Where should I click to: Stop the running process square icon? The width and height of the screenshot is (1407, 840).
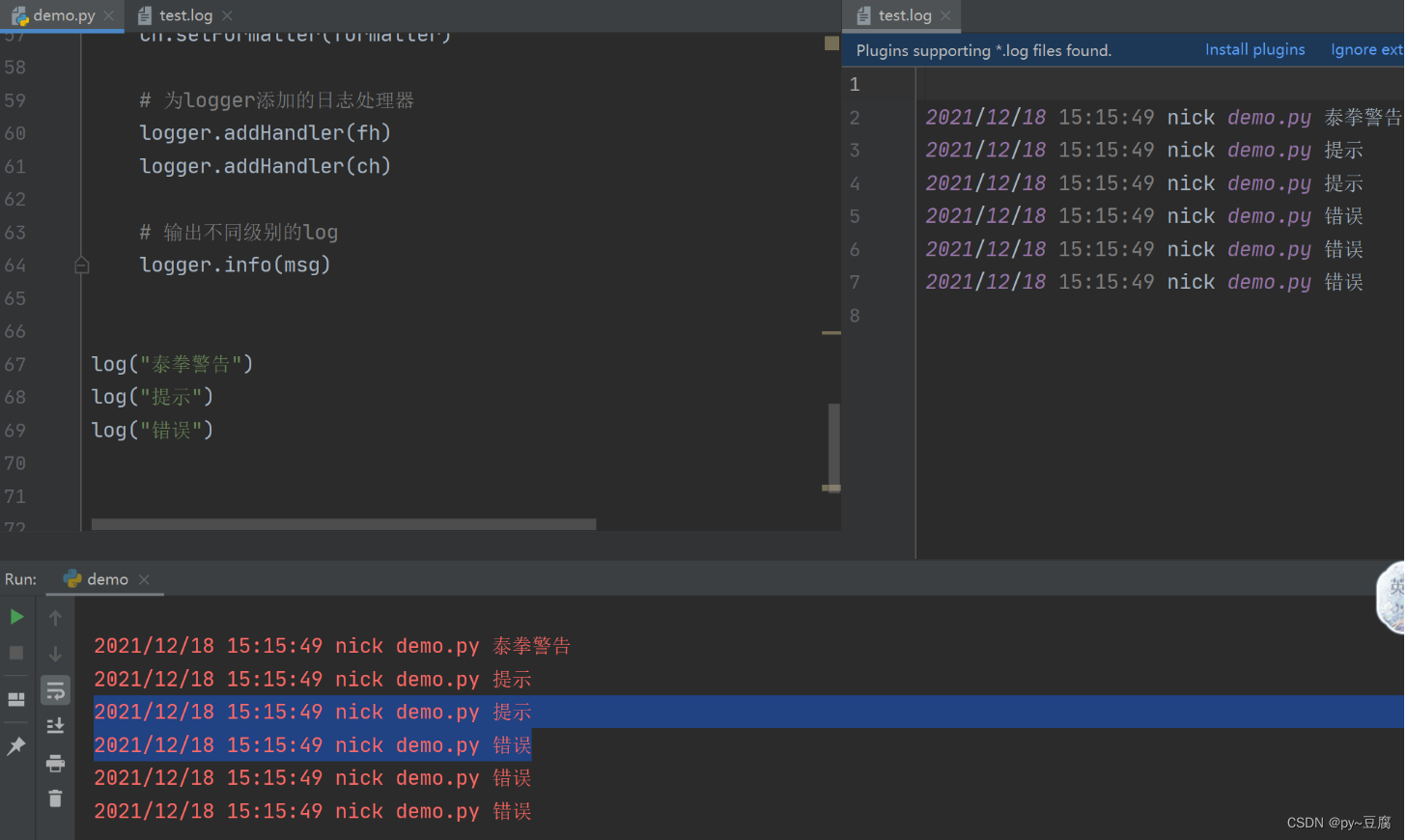click(16, 654)
